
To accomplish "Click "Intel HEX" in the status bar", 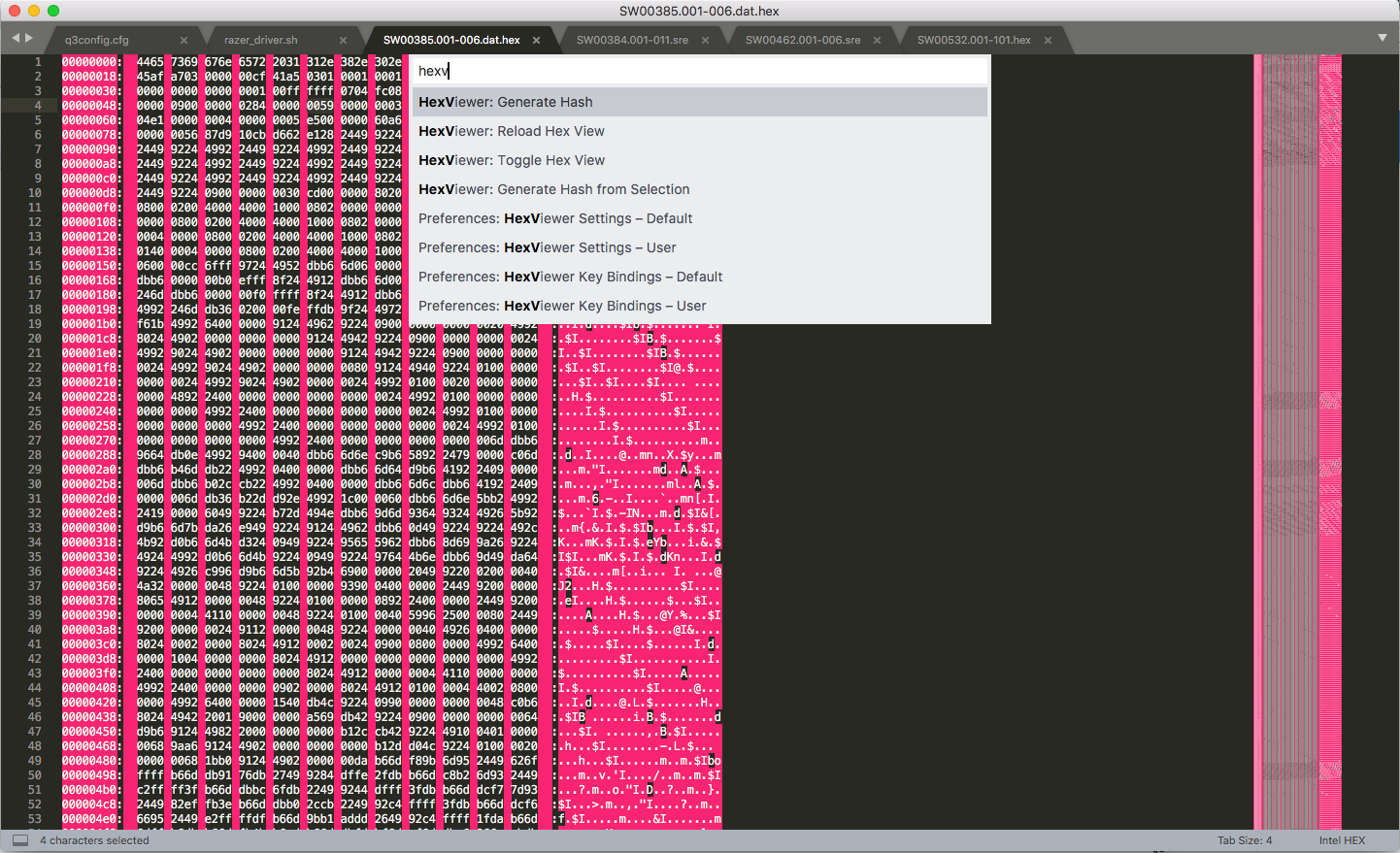I will click(x=1341, y=840).
